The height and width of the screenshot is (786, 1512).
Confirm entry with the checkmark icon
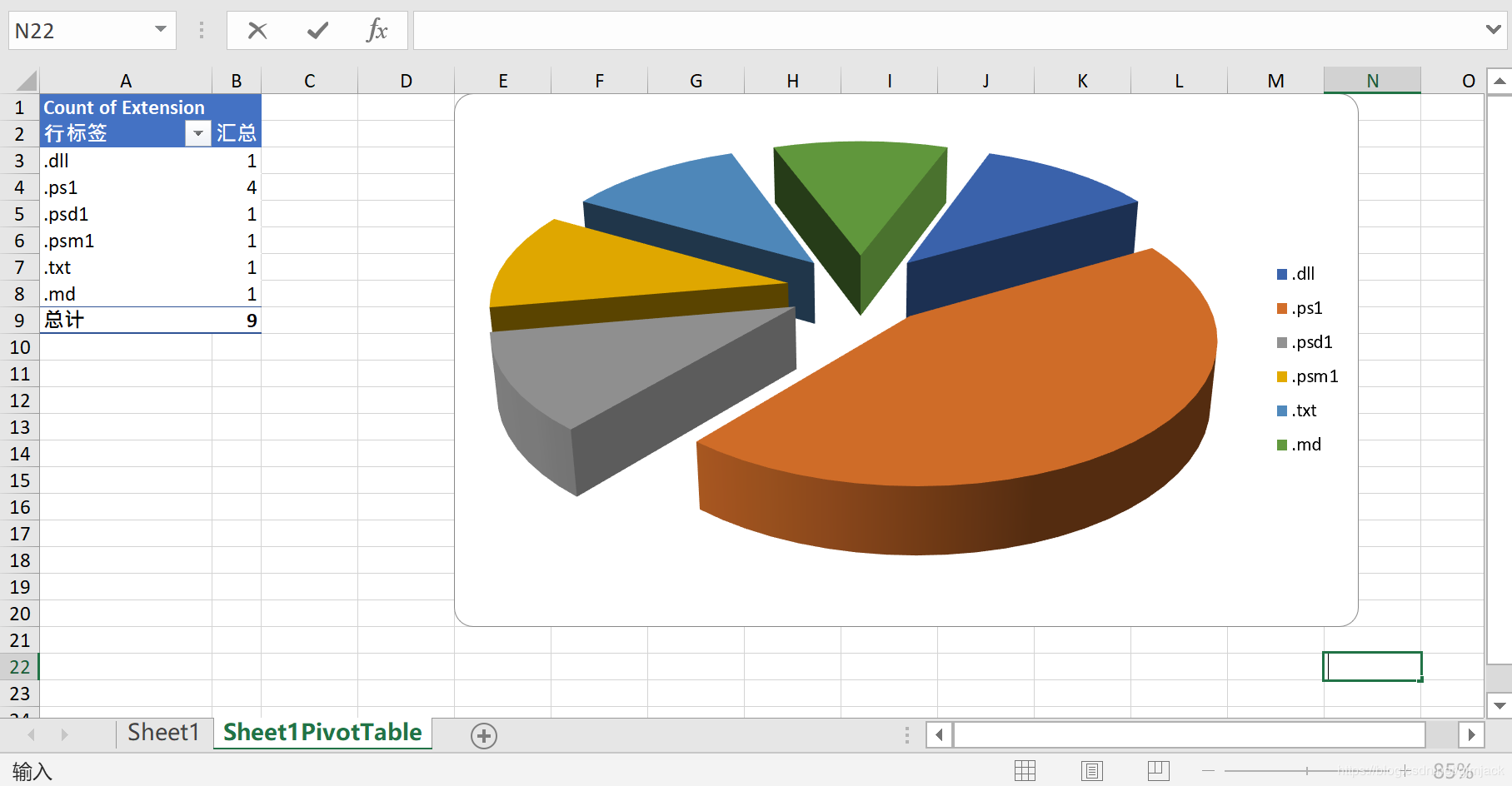[x=317, y=31]
